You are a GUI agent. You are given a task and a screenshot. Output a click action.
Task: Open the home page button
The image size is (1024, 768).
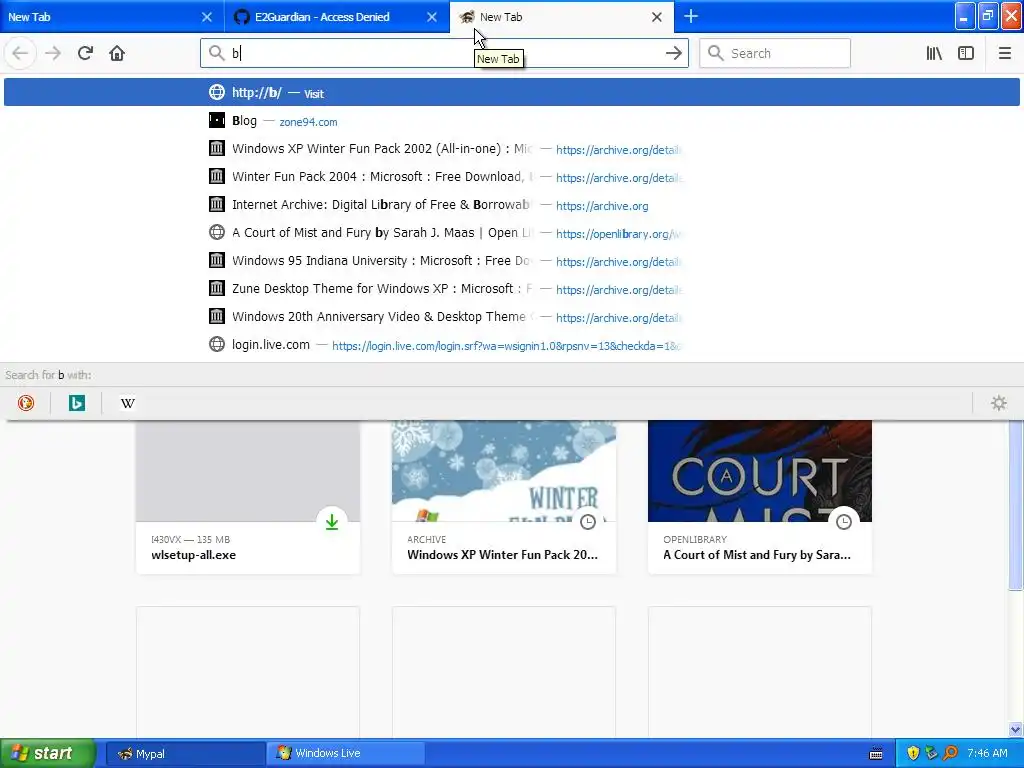117,54
